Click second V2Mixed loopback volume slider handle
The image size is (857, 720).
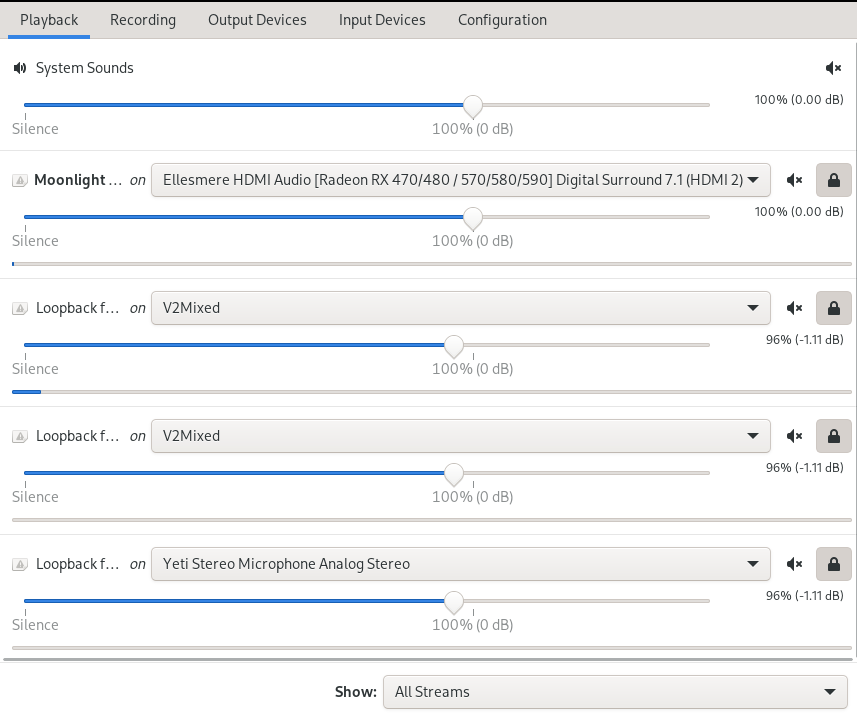pos(454,473)
